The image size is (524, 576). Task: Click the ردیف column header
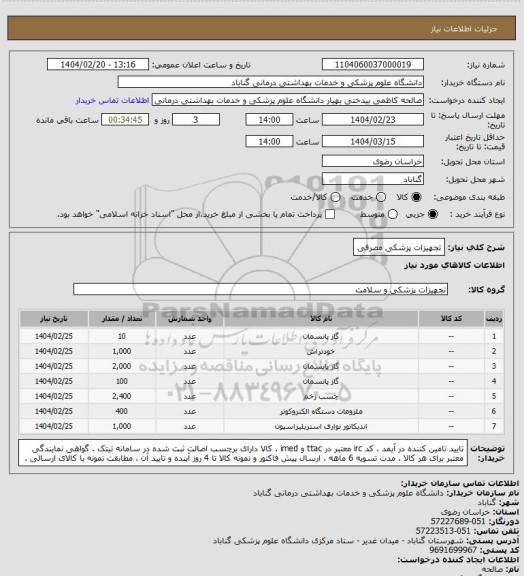pos(494,319)
